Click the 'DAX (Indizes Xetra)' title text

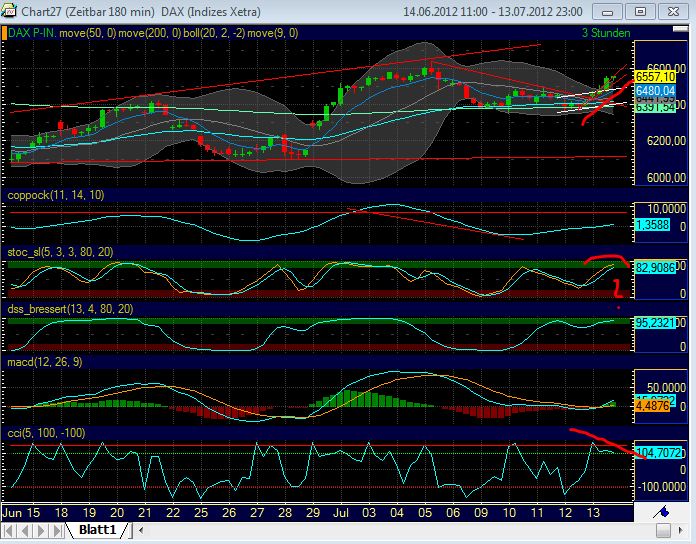tap(211, 12)
